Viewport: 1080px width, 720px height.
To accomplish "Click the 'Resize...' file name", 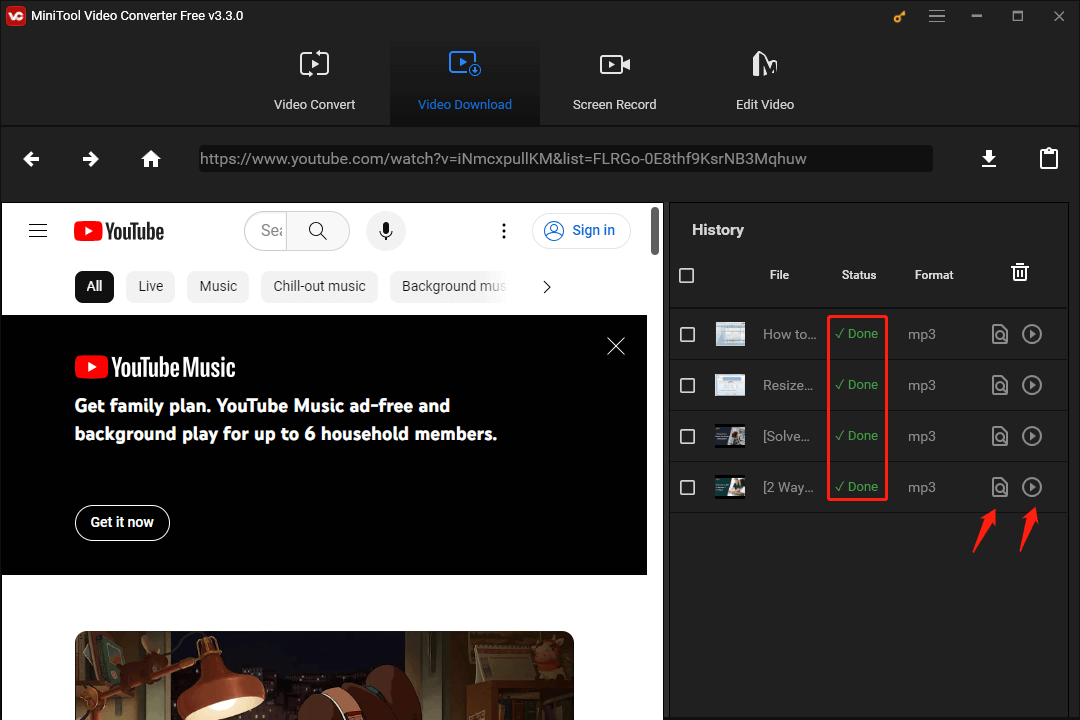I will (788, 385).
